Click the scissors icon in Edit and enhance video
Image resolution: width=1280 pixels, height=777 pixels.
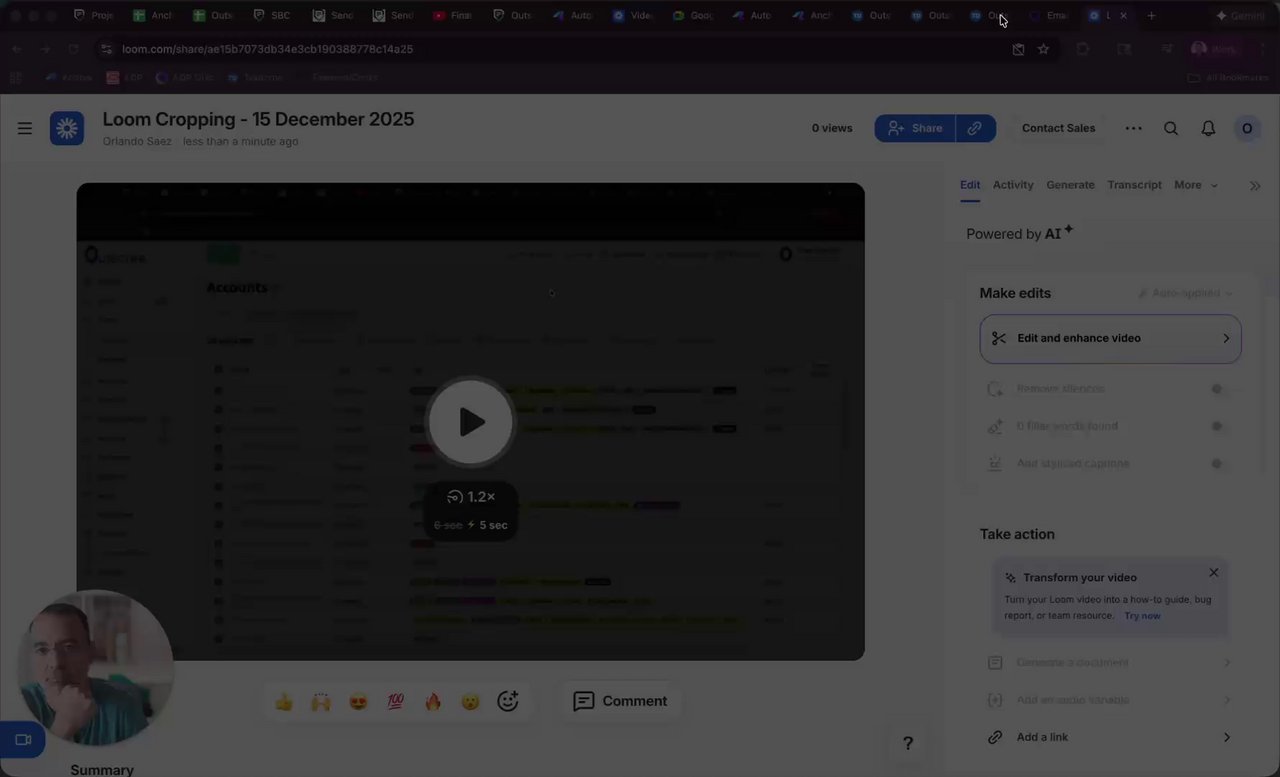pos(998,339)
